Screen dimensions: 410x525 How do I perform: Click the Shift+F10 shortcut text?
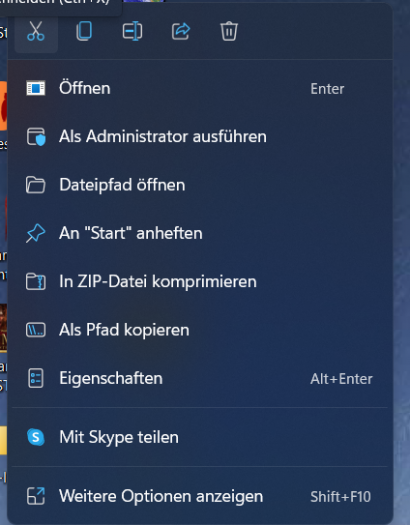pos(340,497)
